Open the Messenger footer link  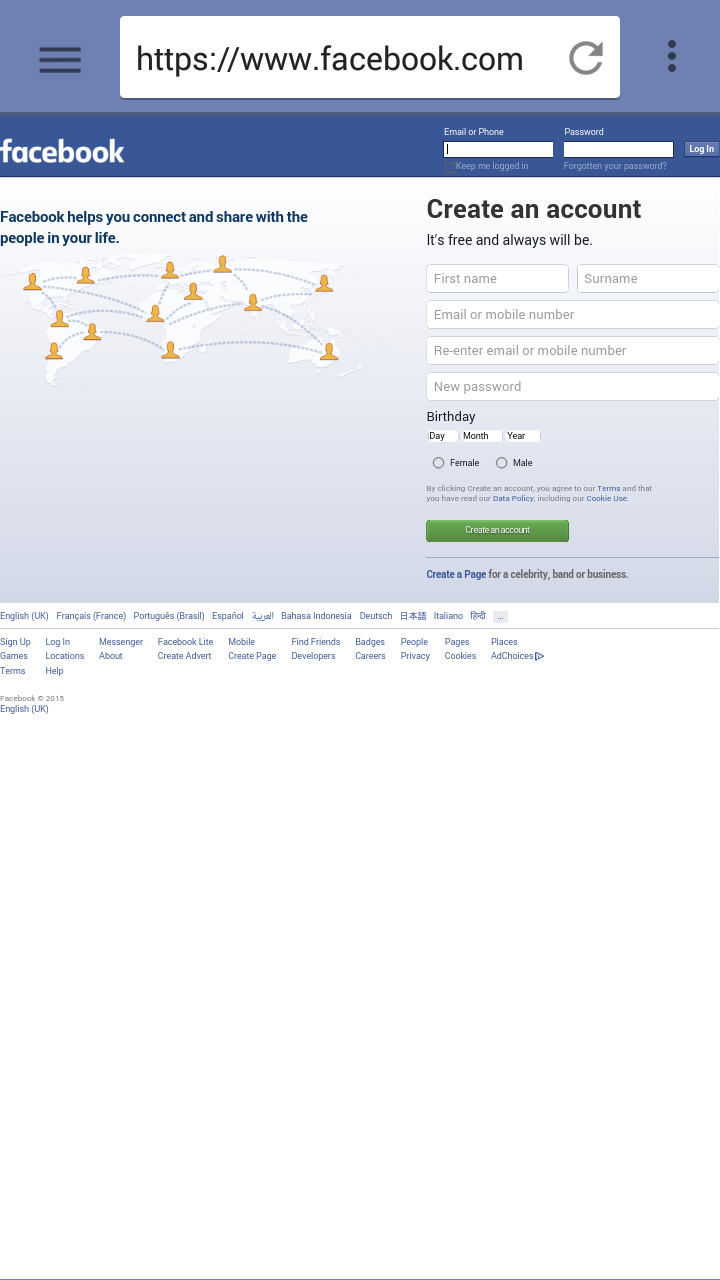[121, 642]
